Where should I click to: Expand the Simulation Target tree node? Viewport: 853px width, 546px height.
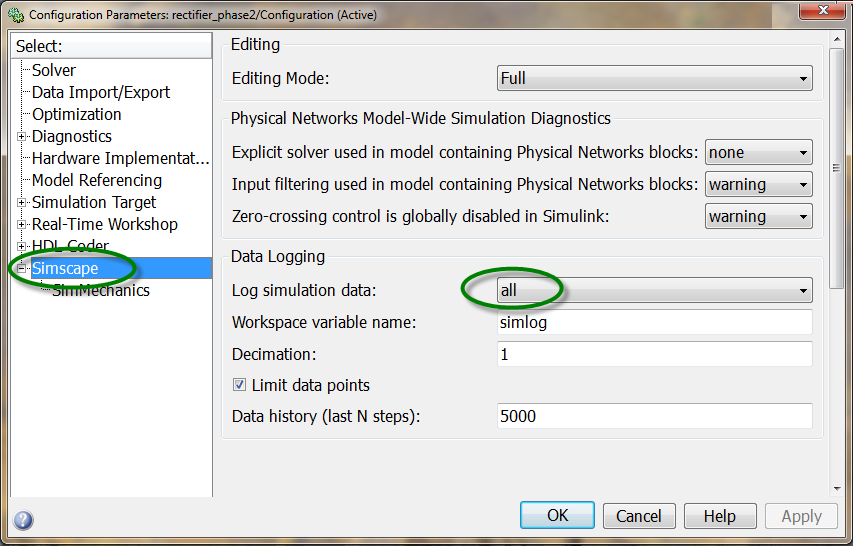22,202
